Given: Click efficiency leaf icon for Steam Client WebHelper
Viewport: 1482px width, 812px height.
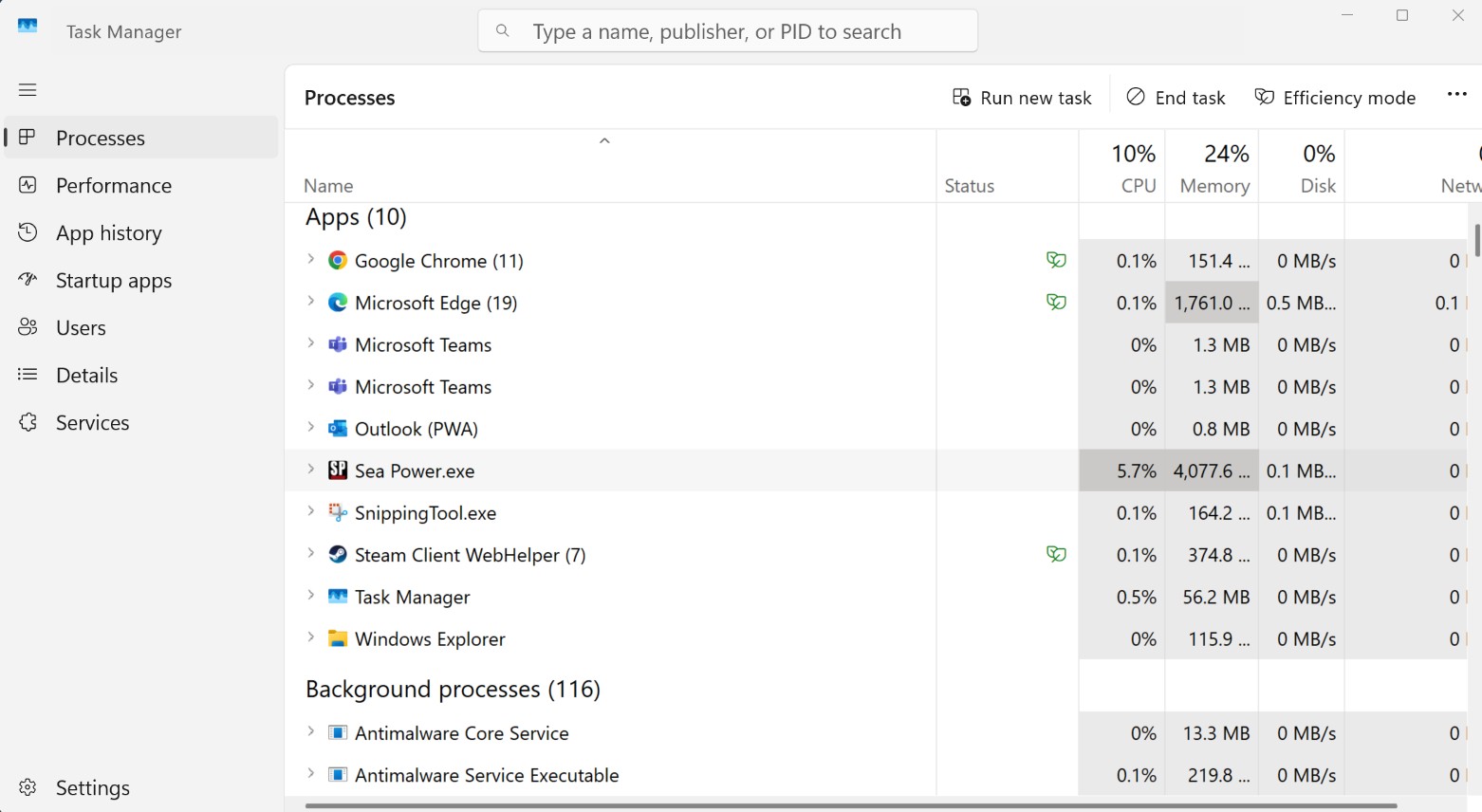Looking at the screenshot, I should click(x=1056, y=554).
